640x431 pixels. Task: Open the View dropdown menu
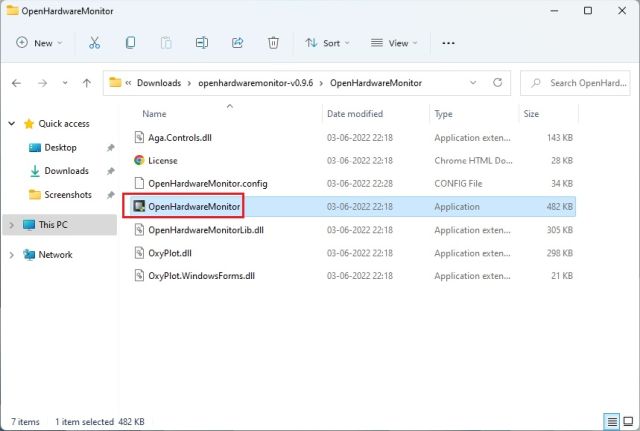click(397, 43)
